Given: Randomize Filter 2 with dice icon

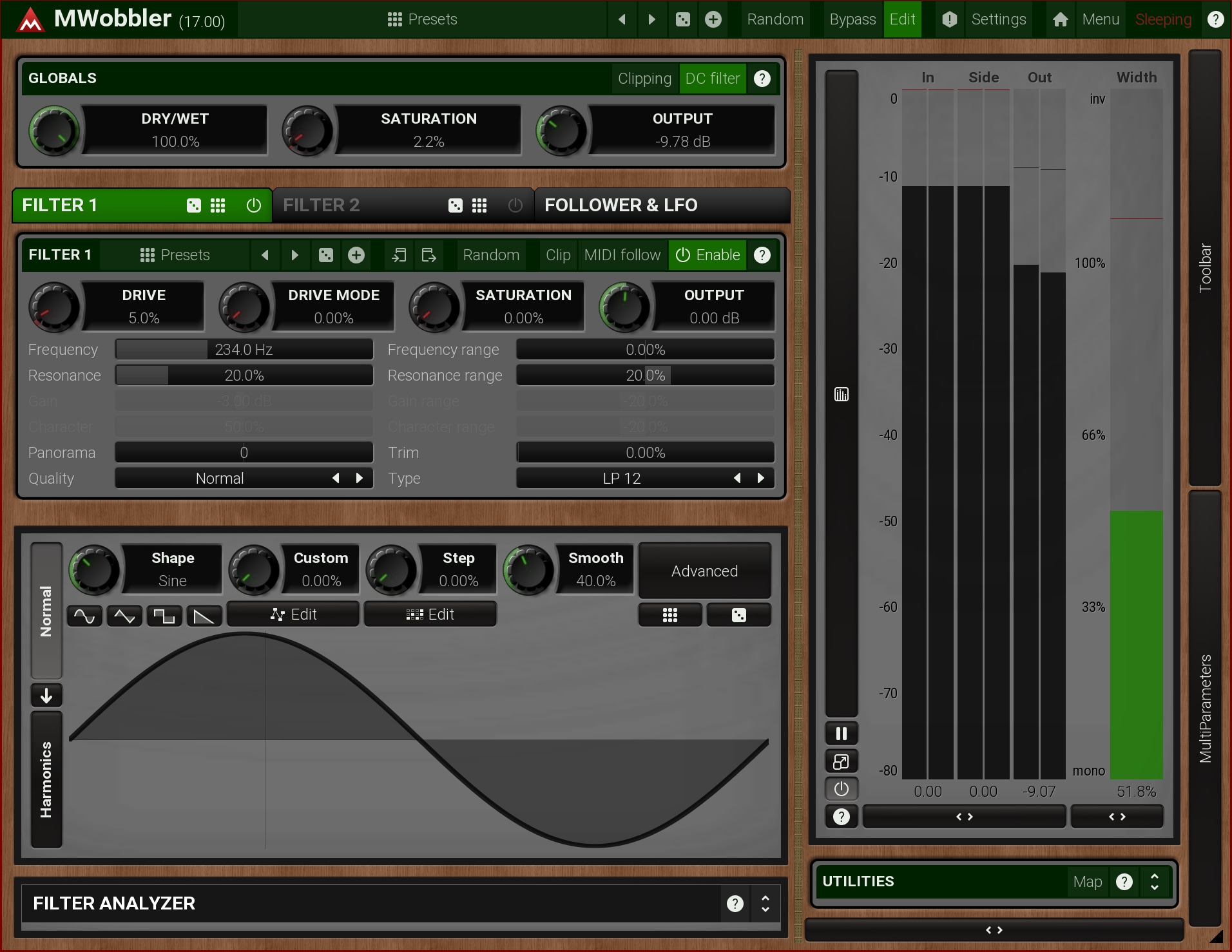Looking at the screenshot, I should [455, 205].
